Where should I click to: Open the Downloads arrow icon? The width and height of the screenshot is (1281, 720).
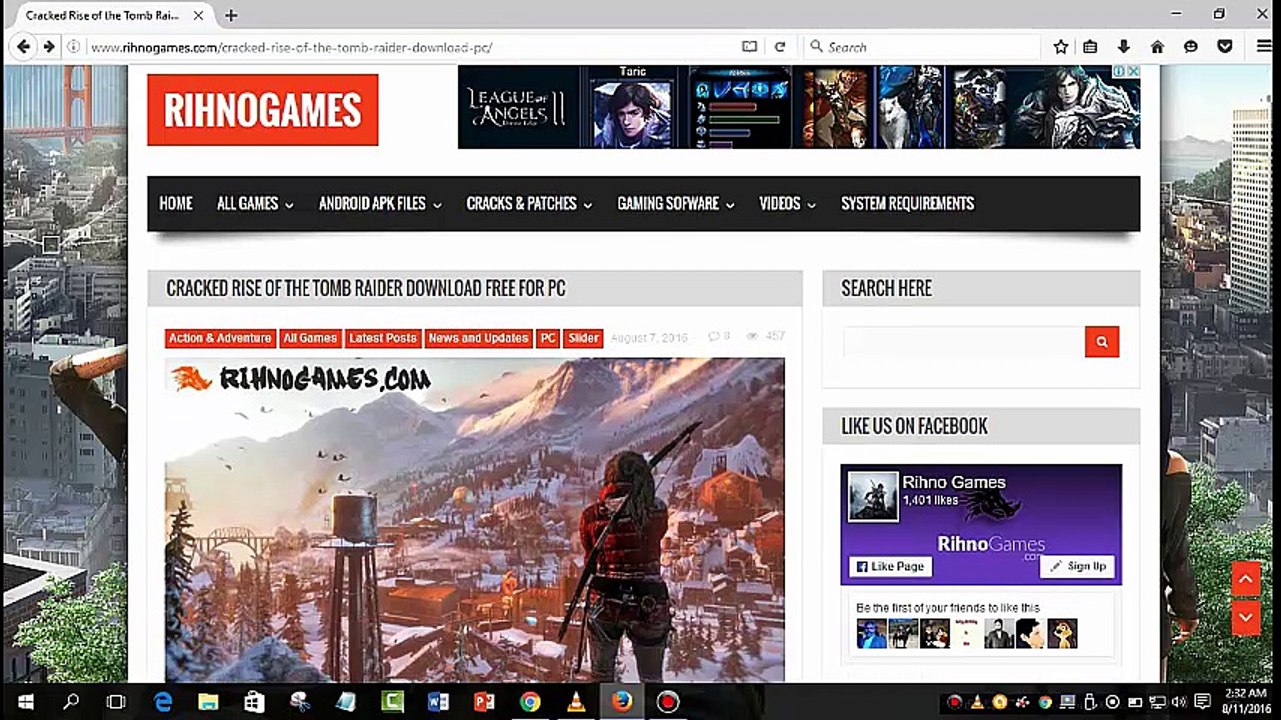tap(1123, 47)
